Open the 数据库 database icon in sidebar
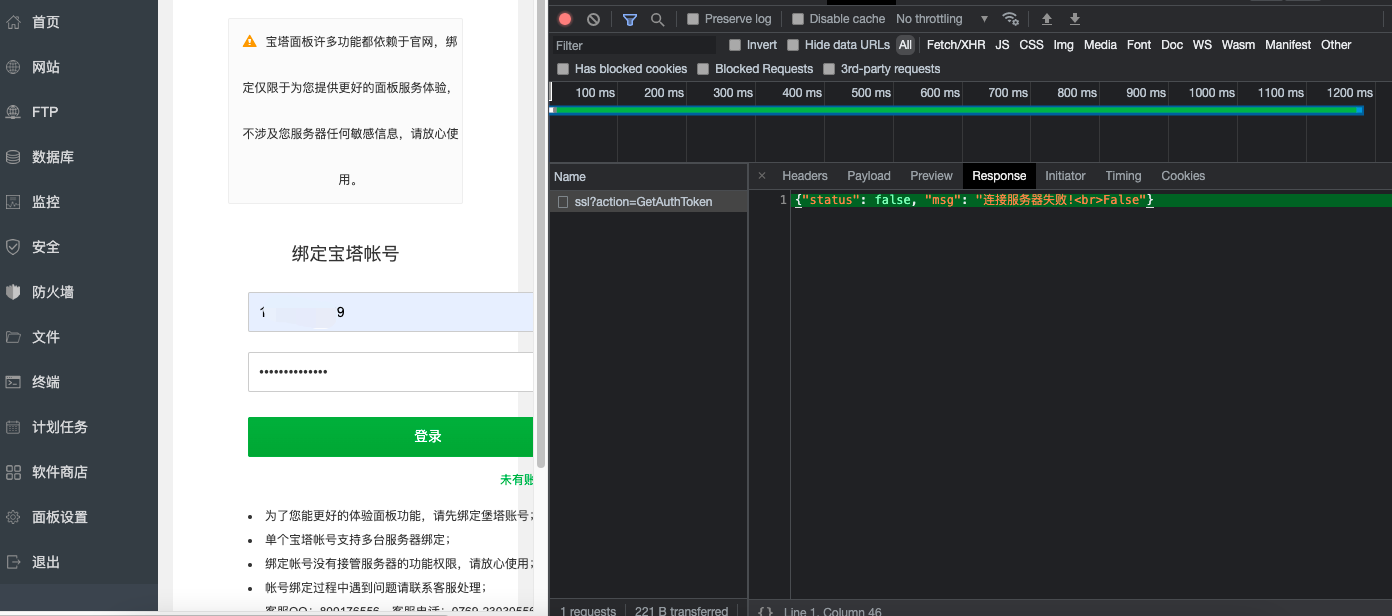Image resolution: width=1392 pixels, height=616 pixels. point(14,157)
